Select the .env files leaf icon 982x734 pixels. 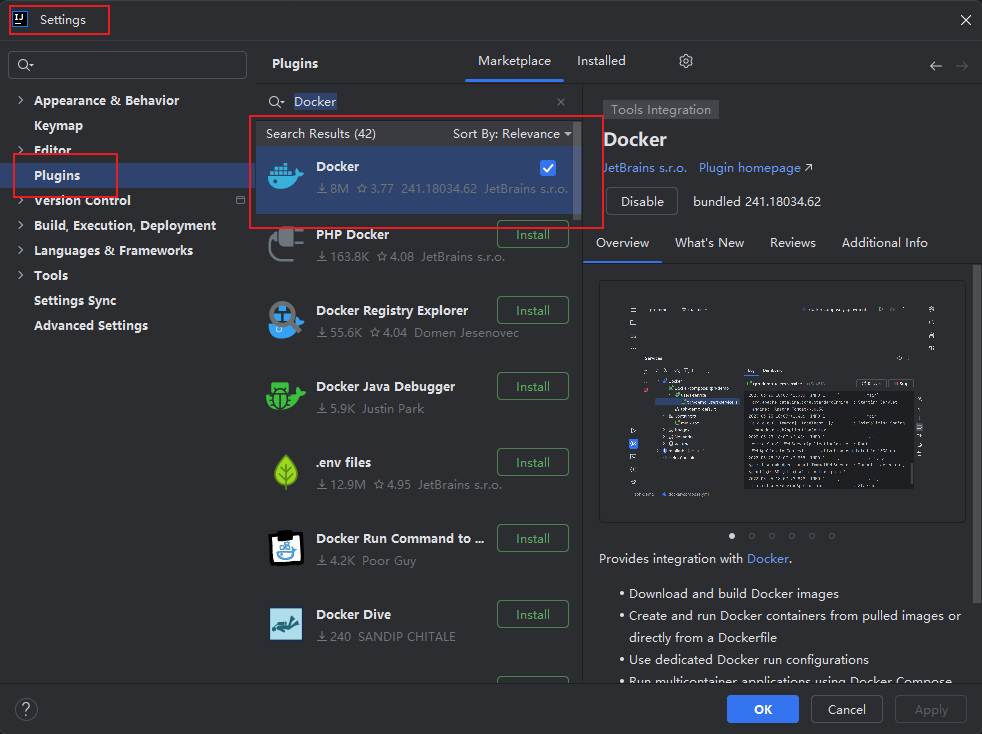coord(286,472)
